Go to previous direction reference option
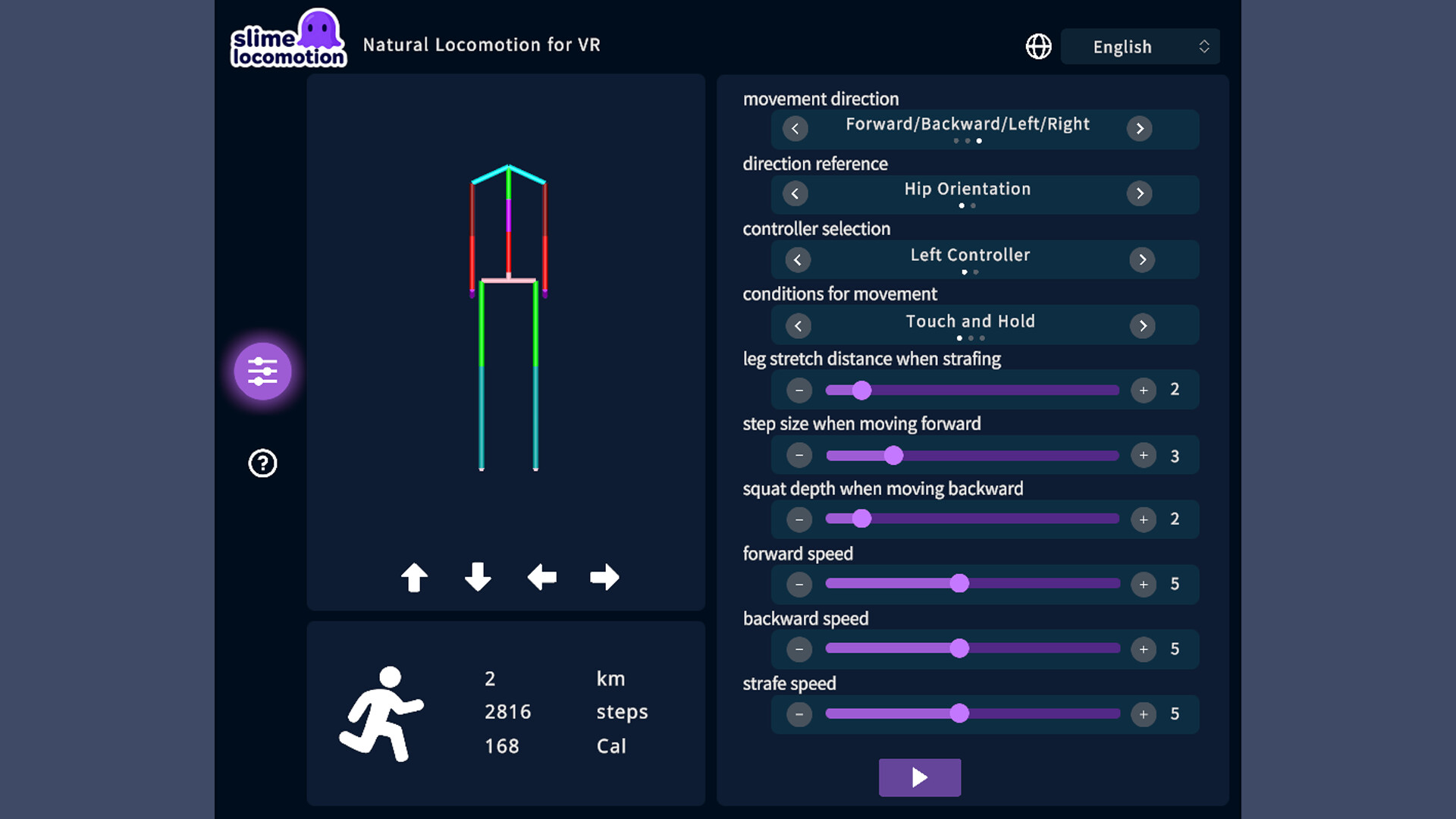This screenshot has height=819, width=1456. 795,193
